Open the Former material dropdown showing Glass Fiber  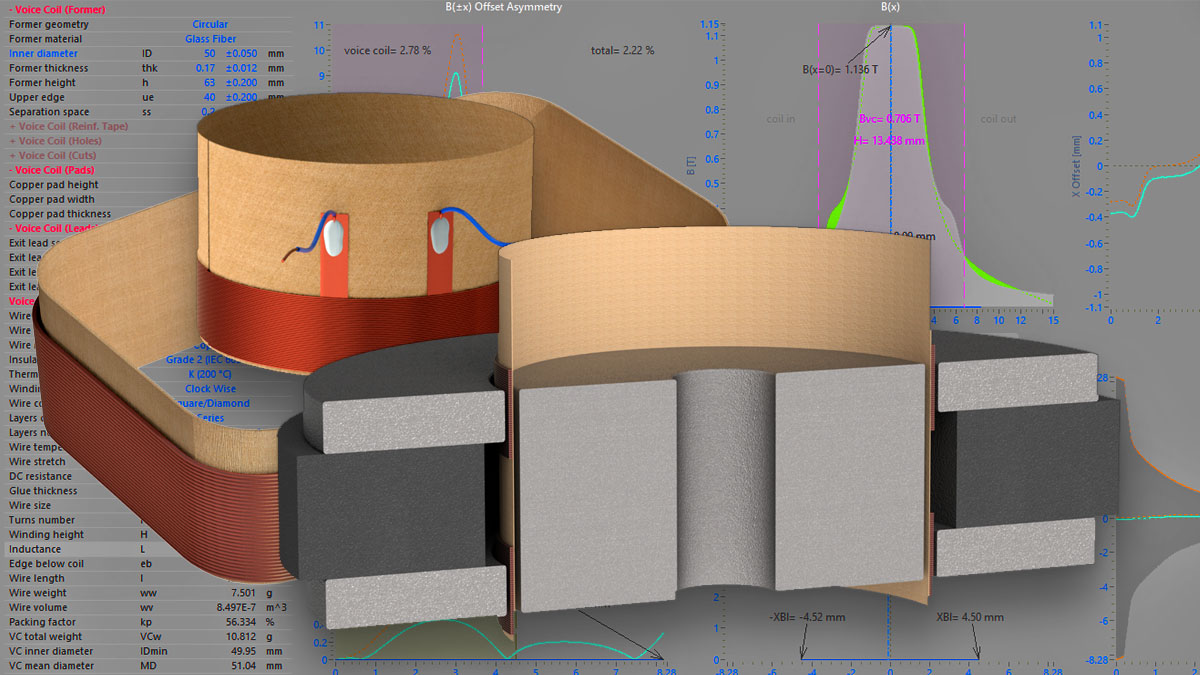(210, 39)
